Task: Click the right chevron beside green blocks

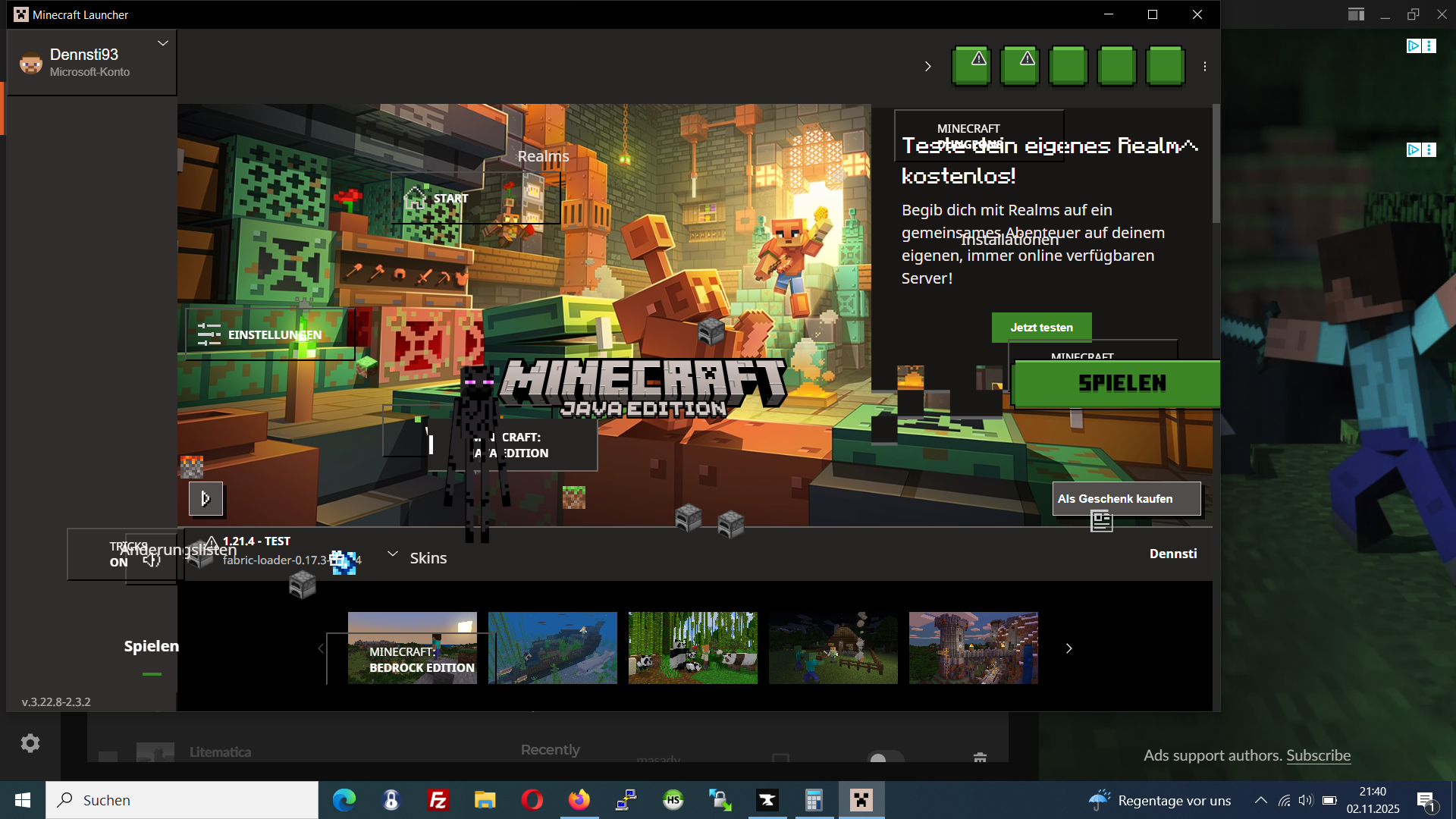Action: [x=927, y=67]
